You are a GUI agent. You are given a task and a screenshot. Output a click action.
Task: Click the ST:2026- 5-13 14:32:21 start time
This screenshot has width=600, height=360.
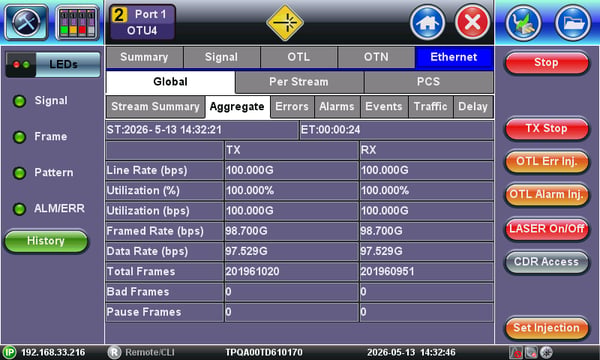164,130
